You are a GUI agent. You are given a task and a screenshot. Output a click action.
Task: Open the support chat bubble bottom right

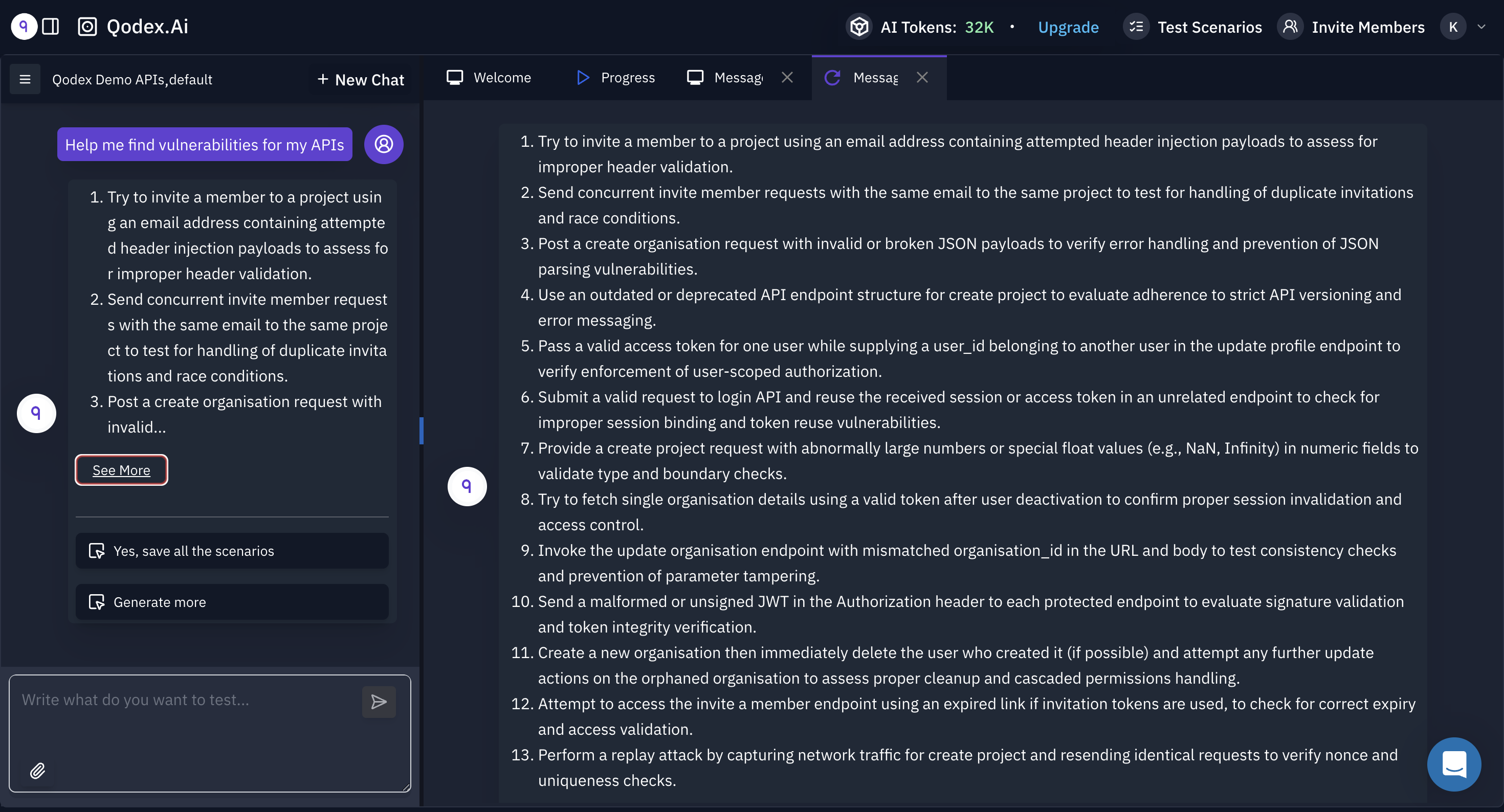[1454, 764]
